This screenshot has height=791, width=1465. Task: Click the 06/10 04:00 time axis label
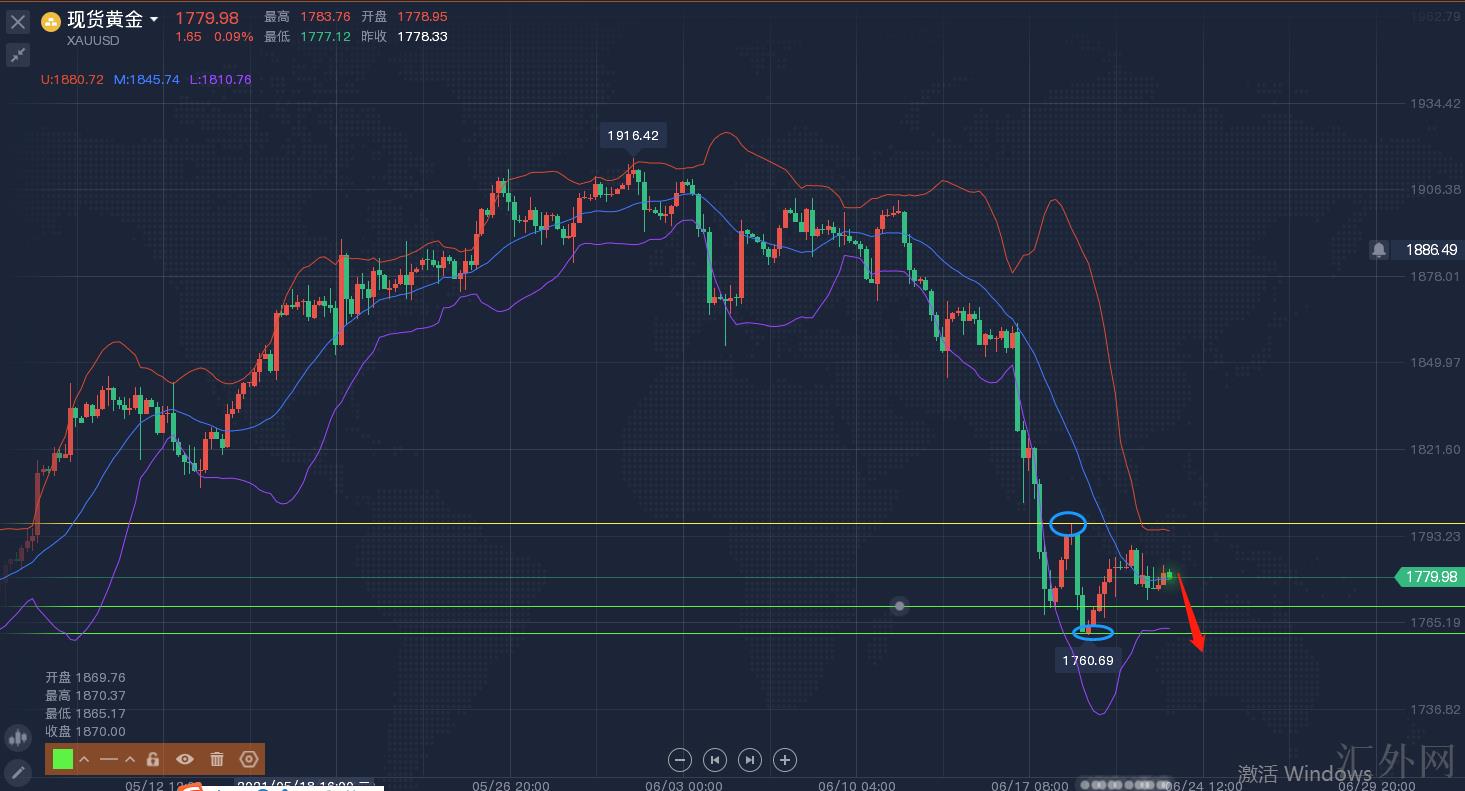pyautogui.click(x=857, y=785)
